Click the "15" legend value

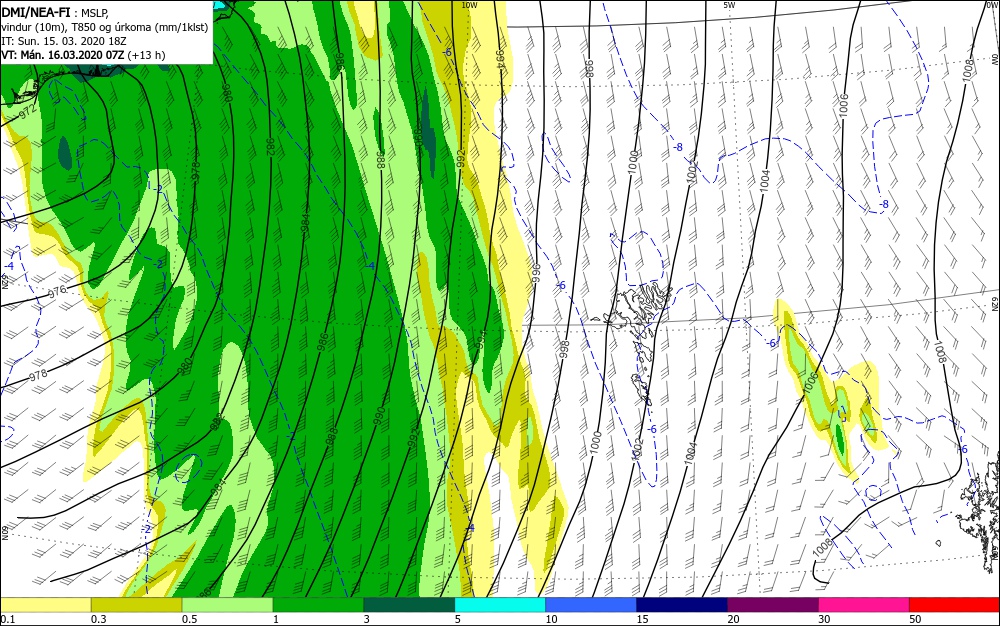tap(642, 619)
